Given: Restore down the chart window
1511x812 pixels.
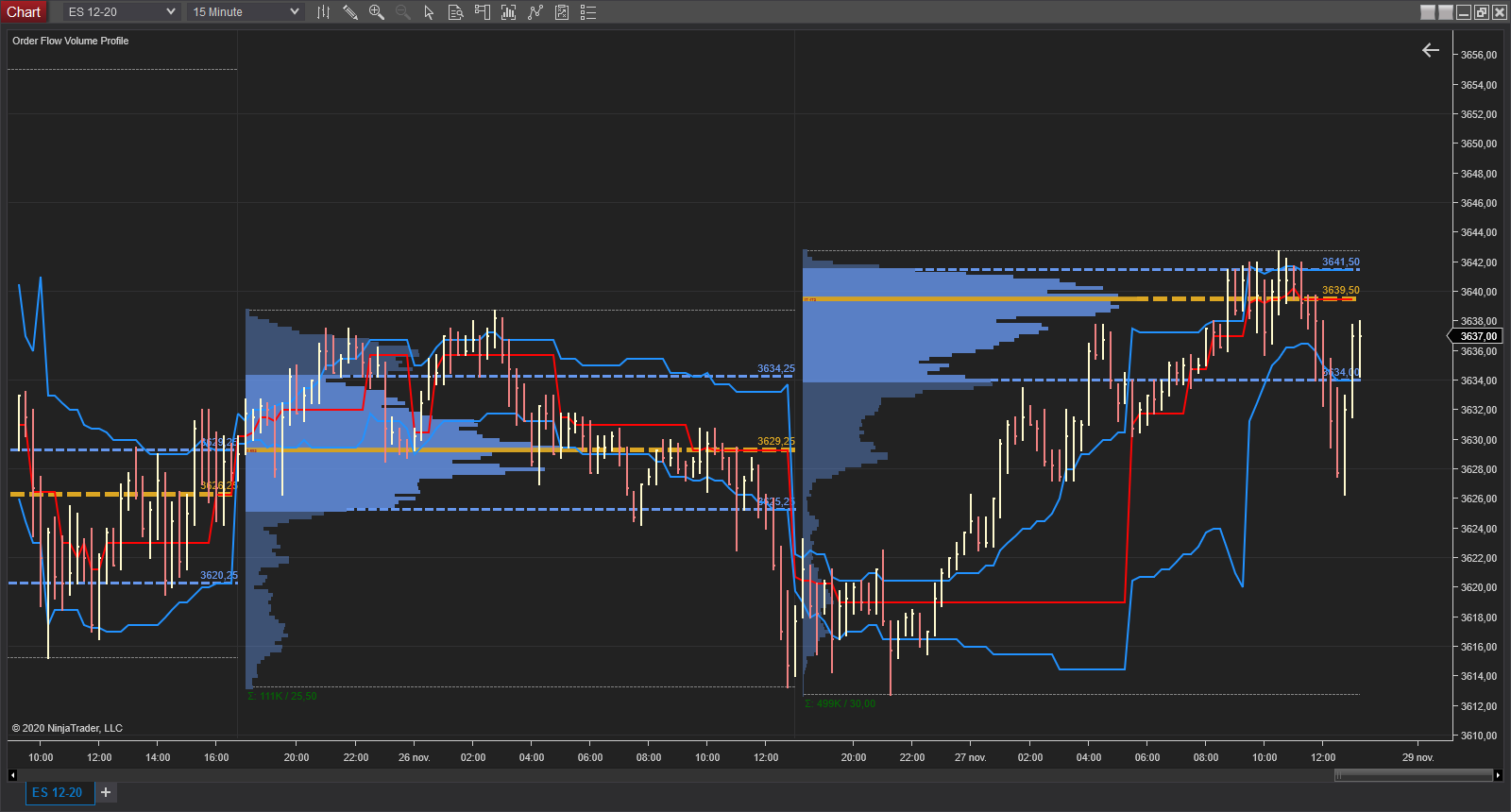Looking at the screenshot, I should click(x=1482, y=12).
